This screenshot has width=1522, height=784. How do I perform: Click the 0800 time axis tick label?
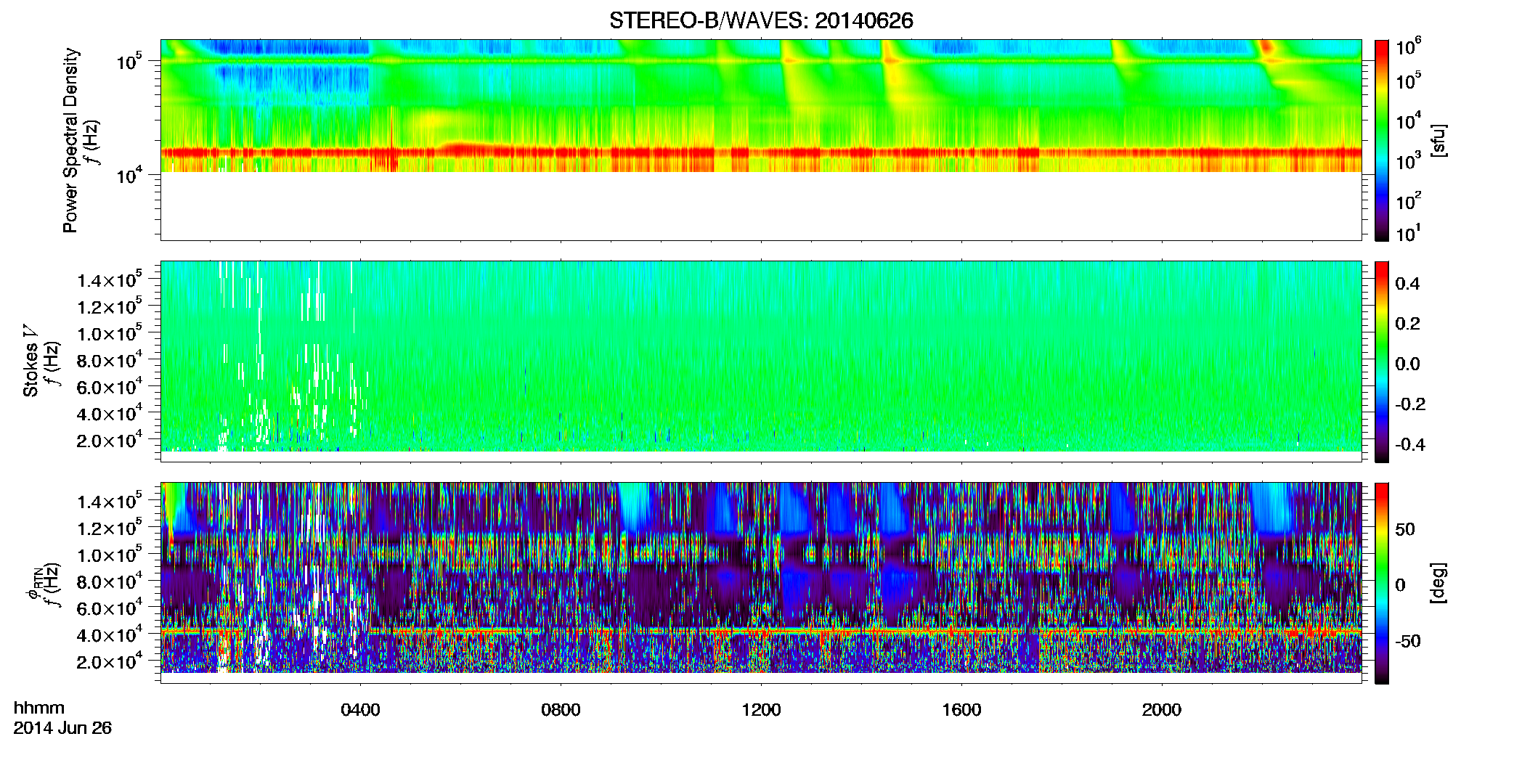click(561, 710)
